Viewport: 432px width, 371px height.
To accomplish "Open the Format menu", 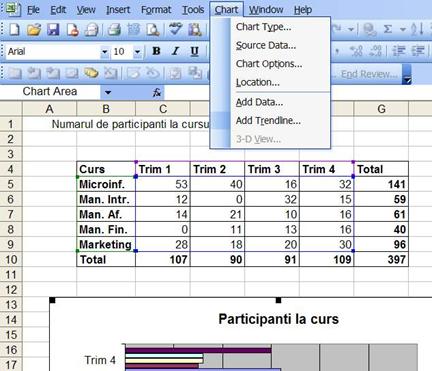I will [156, 10].
